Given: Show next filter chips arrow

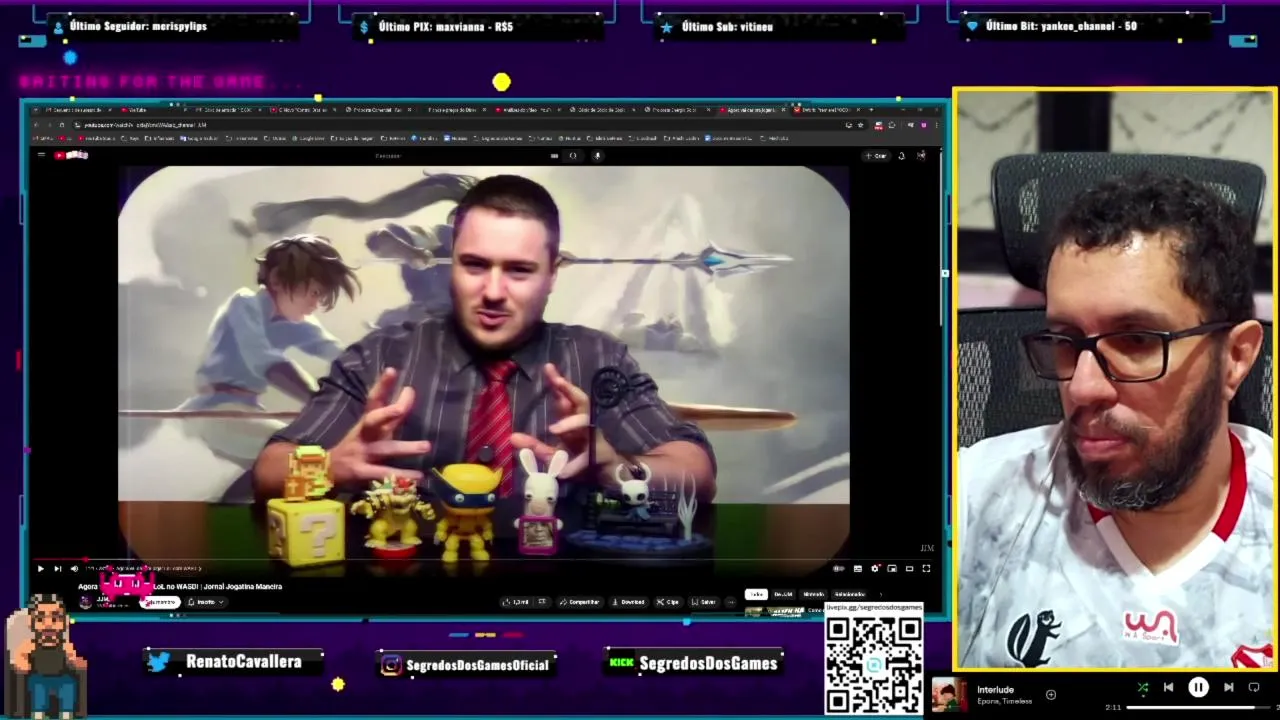Looking at the screenshot, I should (x=881, y=594).
